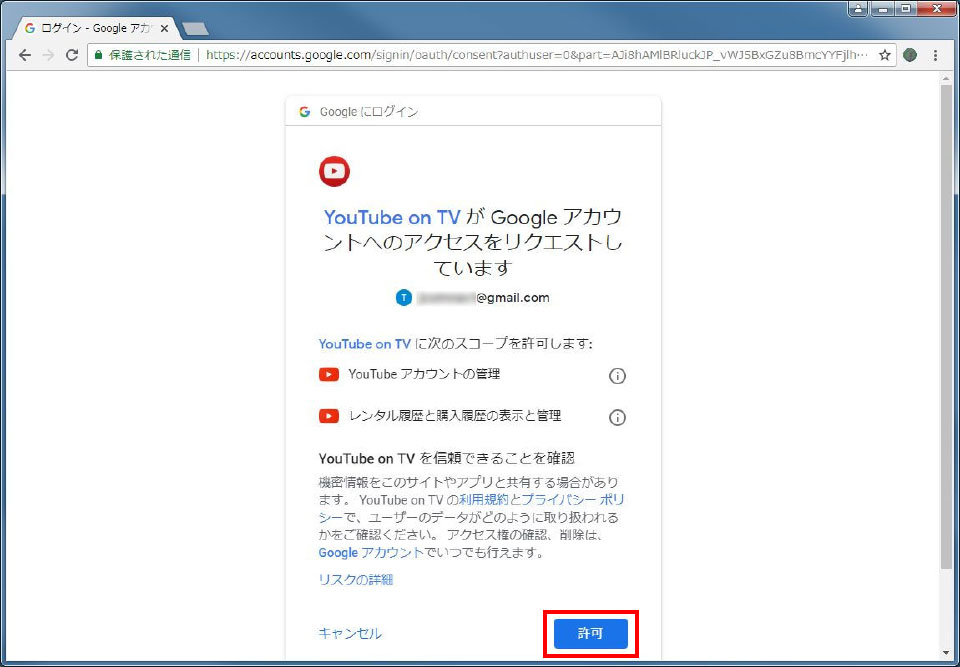Click the scrollbar up arrow

click(x=947, y=76)
